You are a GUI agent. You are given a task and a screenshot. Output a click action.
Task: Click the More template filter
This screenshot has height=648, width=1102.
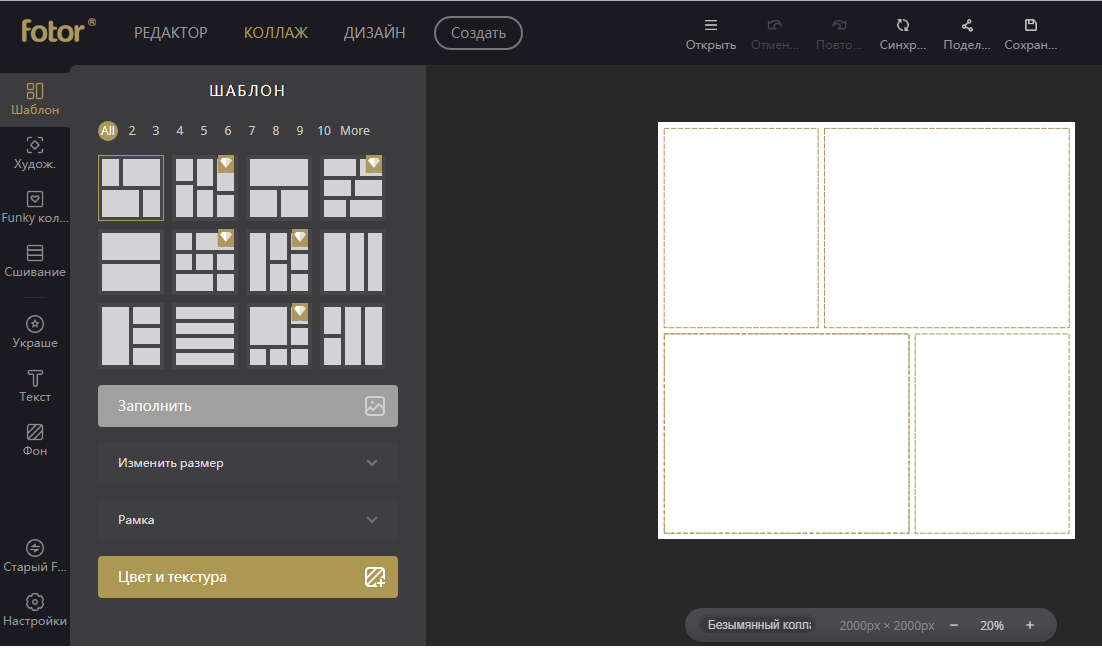pos(355,131)
